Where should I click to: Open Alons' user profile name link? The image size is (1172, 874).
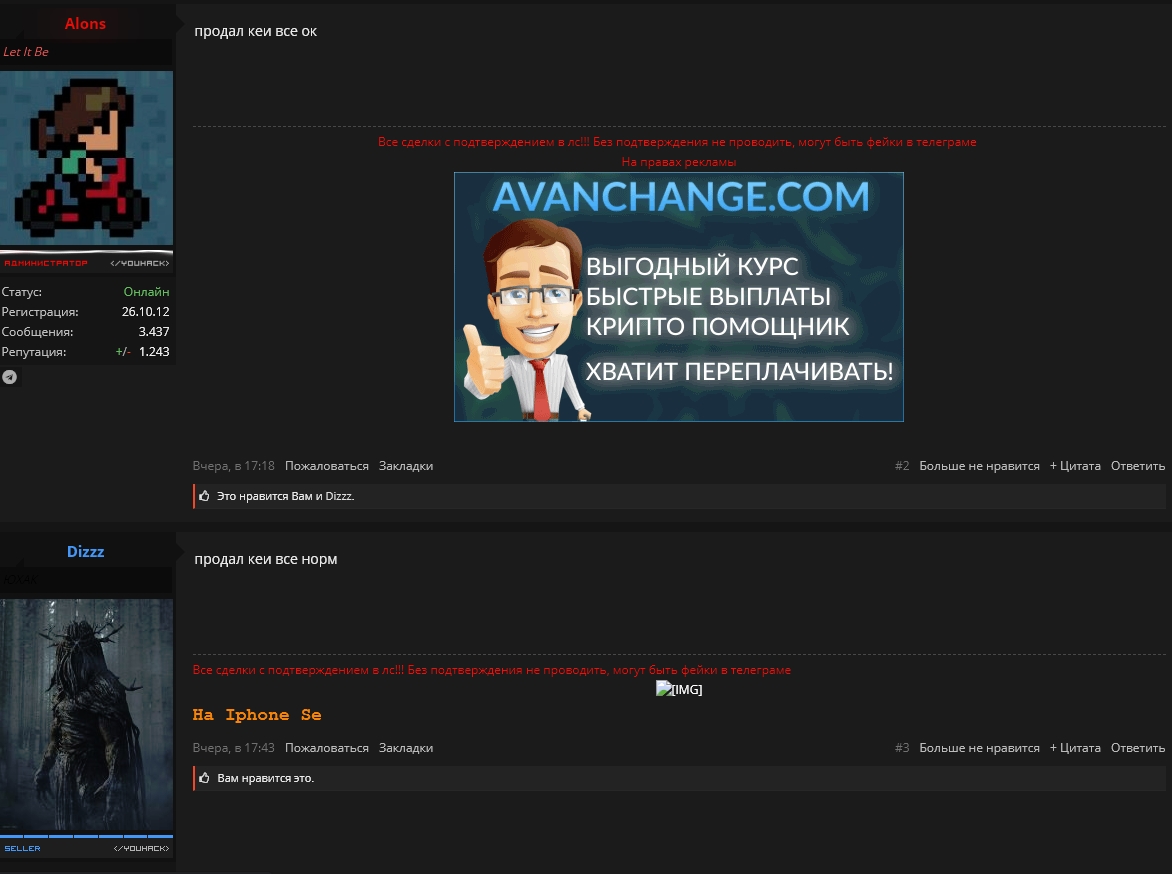(x=85, y=23)
